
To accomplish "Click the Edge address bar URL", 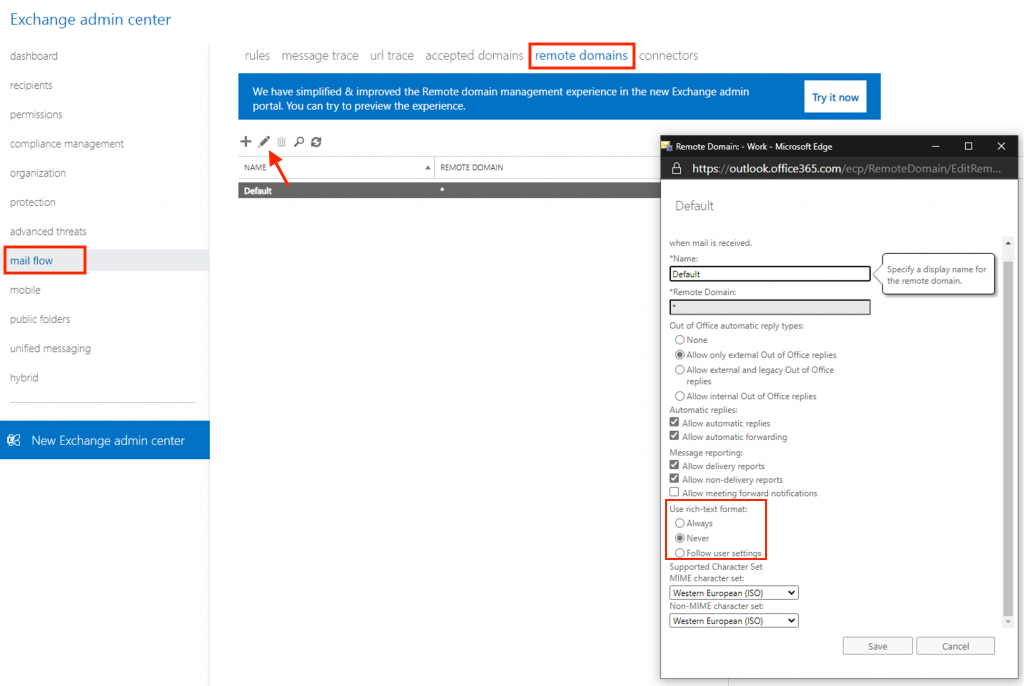I will pyautogui.click(x=846, y=169).
